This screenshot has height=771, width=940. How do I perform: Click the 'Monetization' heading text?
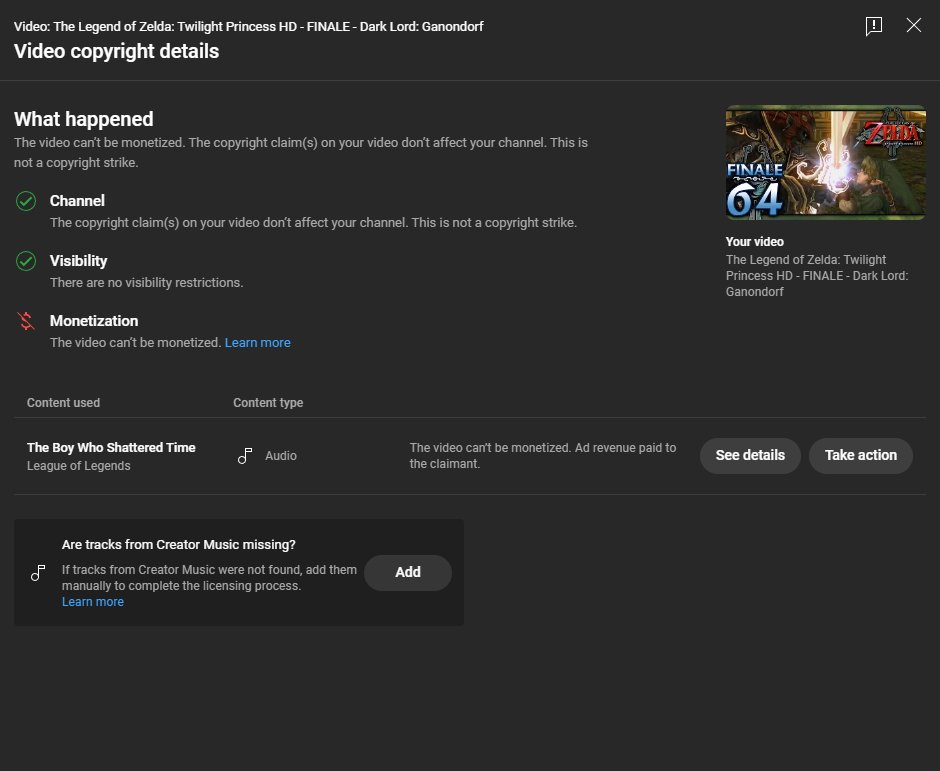pos(94,321)
